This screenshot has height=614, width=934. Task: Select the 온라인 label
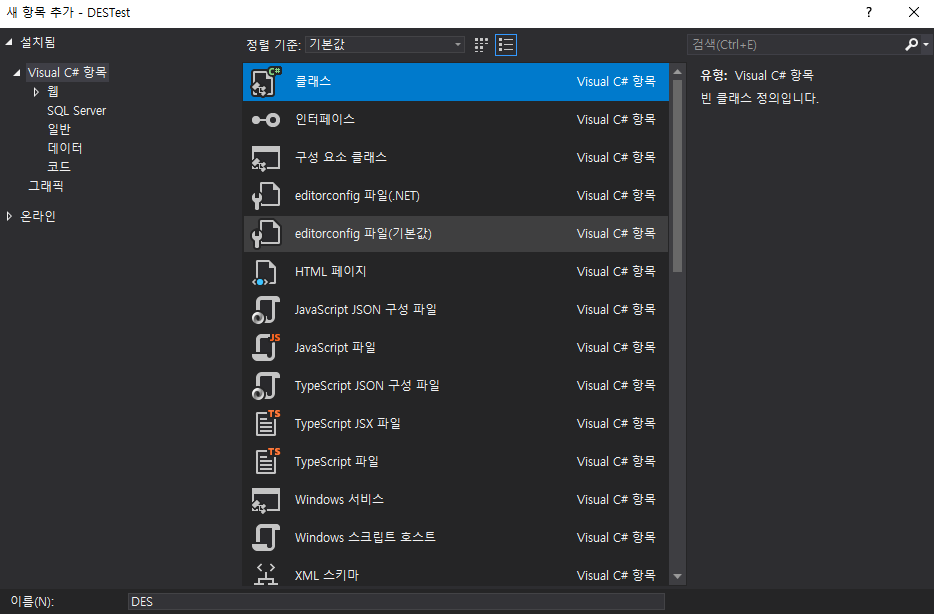click(38, 216)
